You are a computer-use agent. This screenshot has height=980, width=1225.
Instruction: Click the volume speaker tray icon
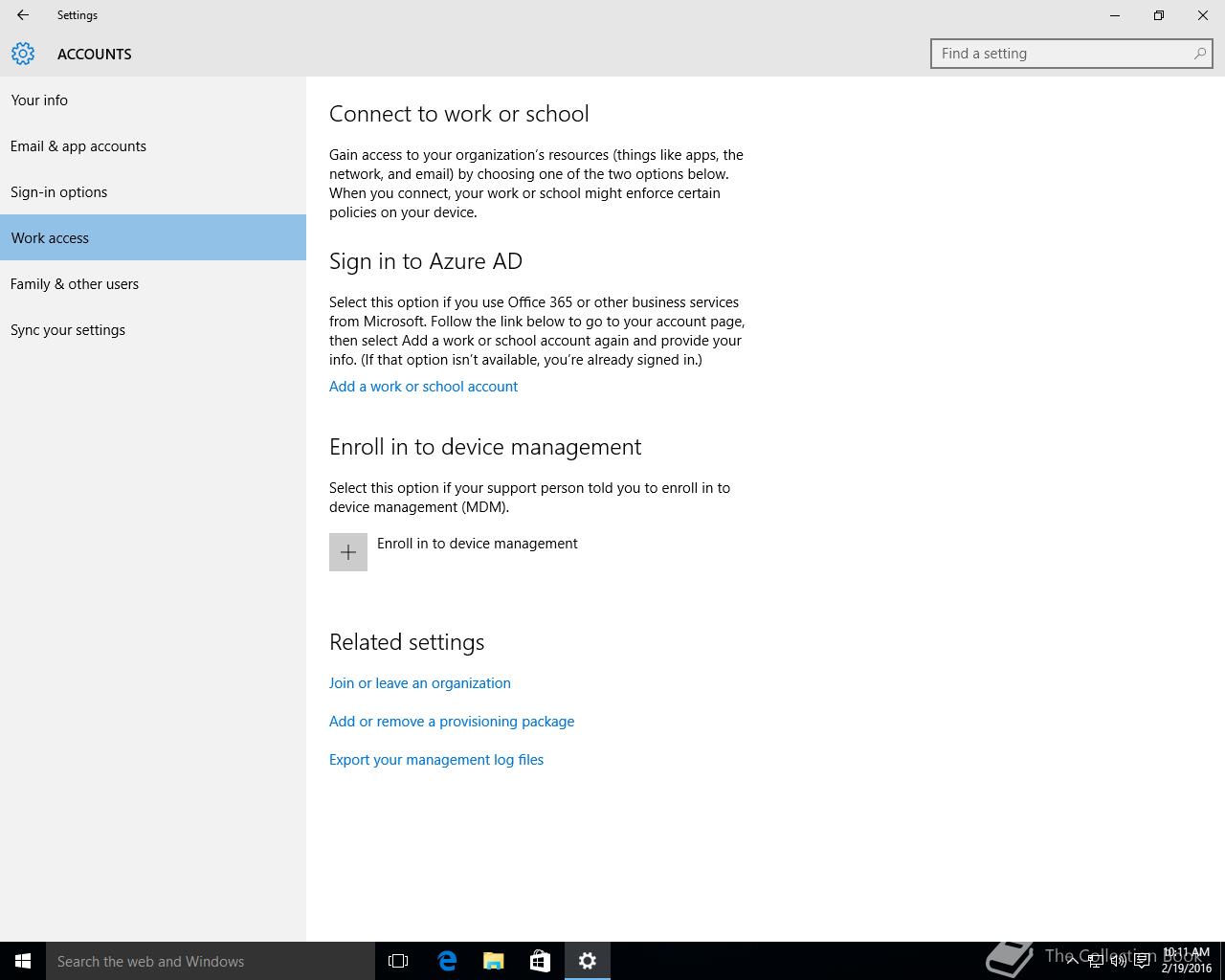[1119, 961]
